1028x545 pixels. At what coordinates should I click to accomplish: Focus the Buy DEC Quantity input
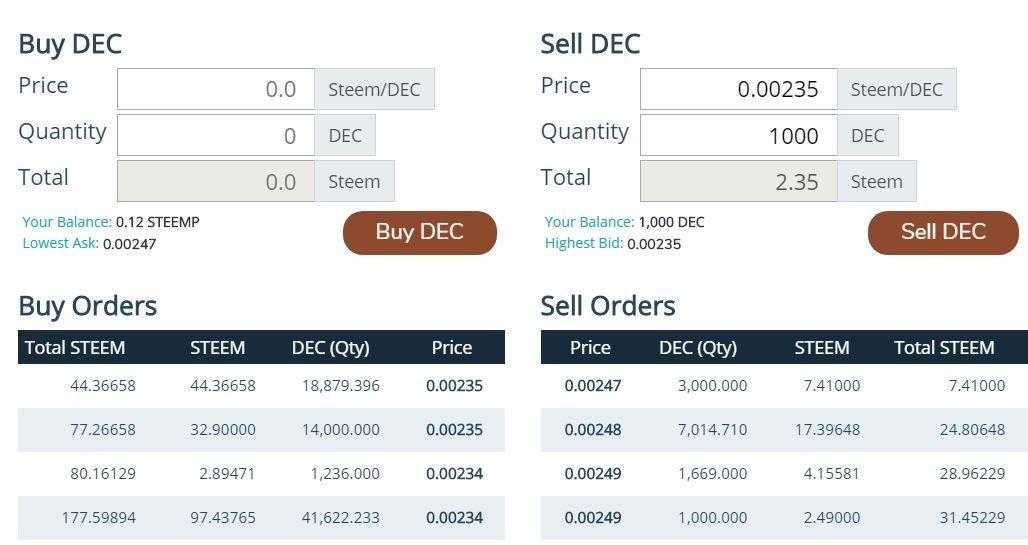[x=216, y=135]
